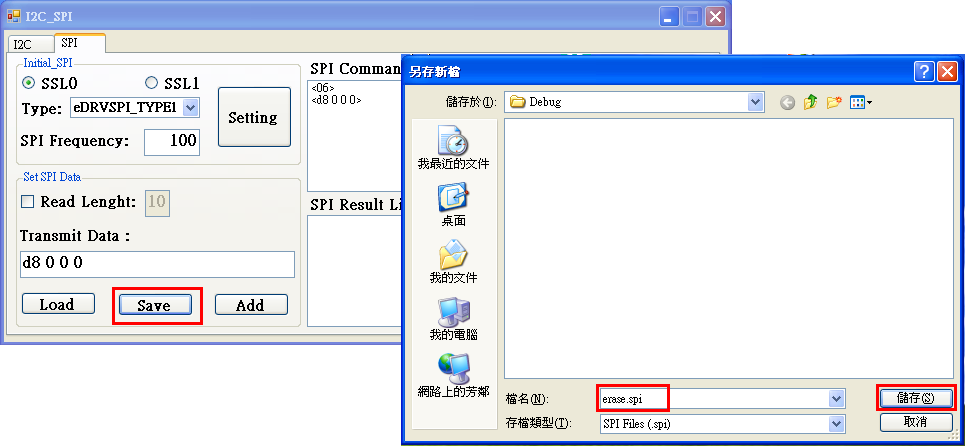Open My Documents folder icon
965x447 pixels.
point(453,255)
